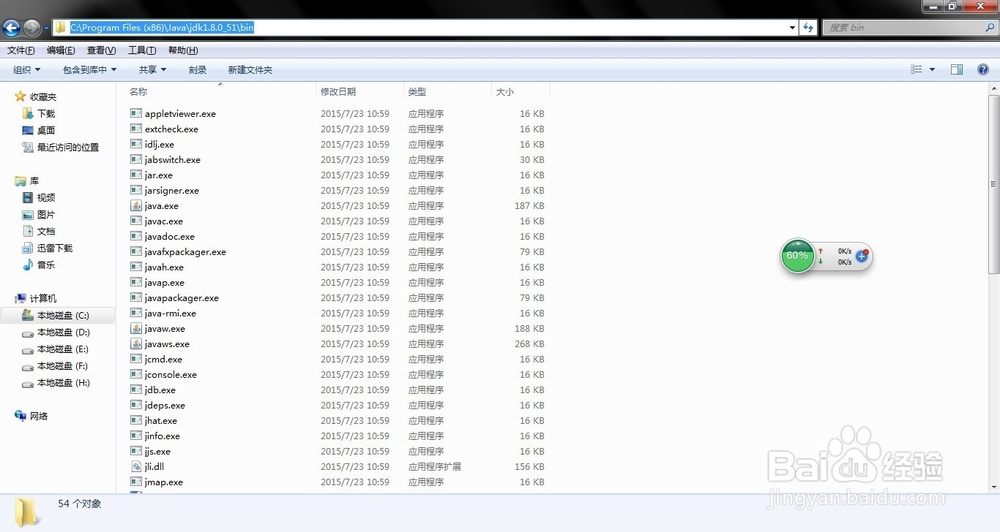Open the 共享 dropdown

[152, 70]
